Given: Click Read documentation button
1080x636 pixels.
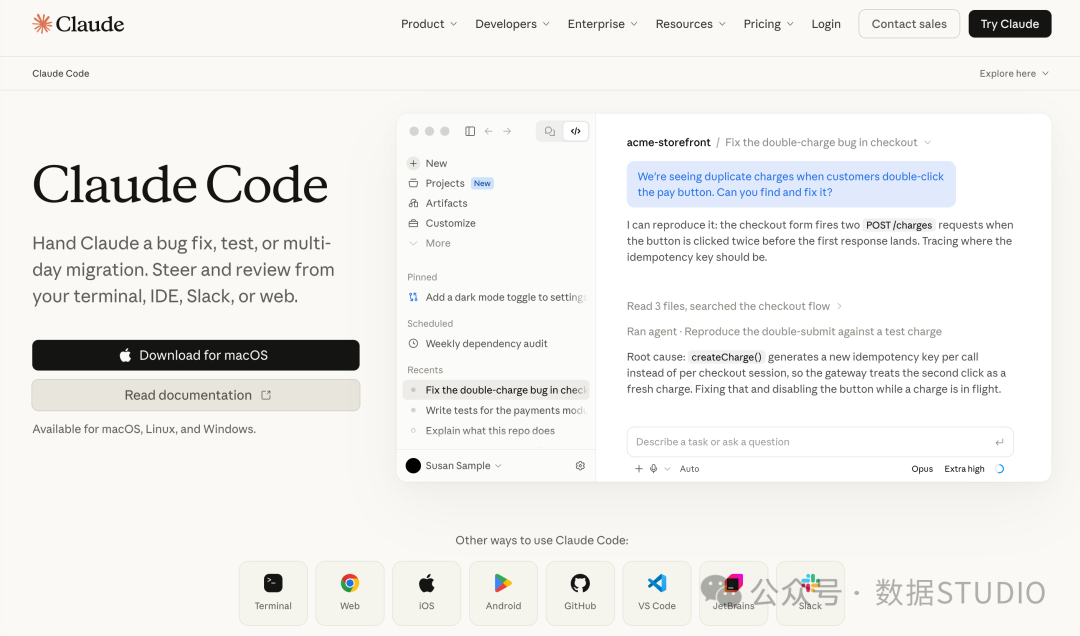Looking at the screenshot, I should tap(196, 395).
